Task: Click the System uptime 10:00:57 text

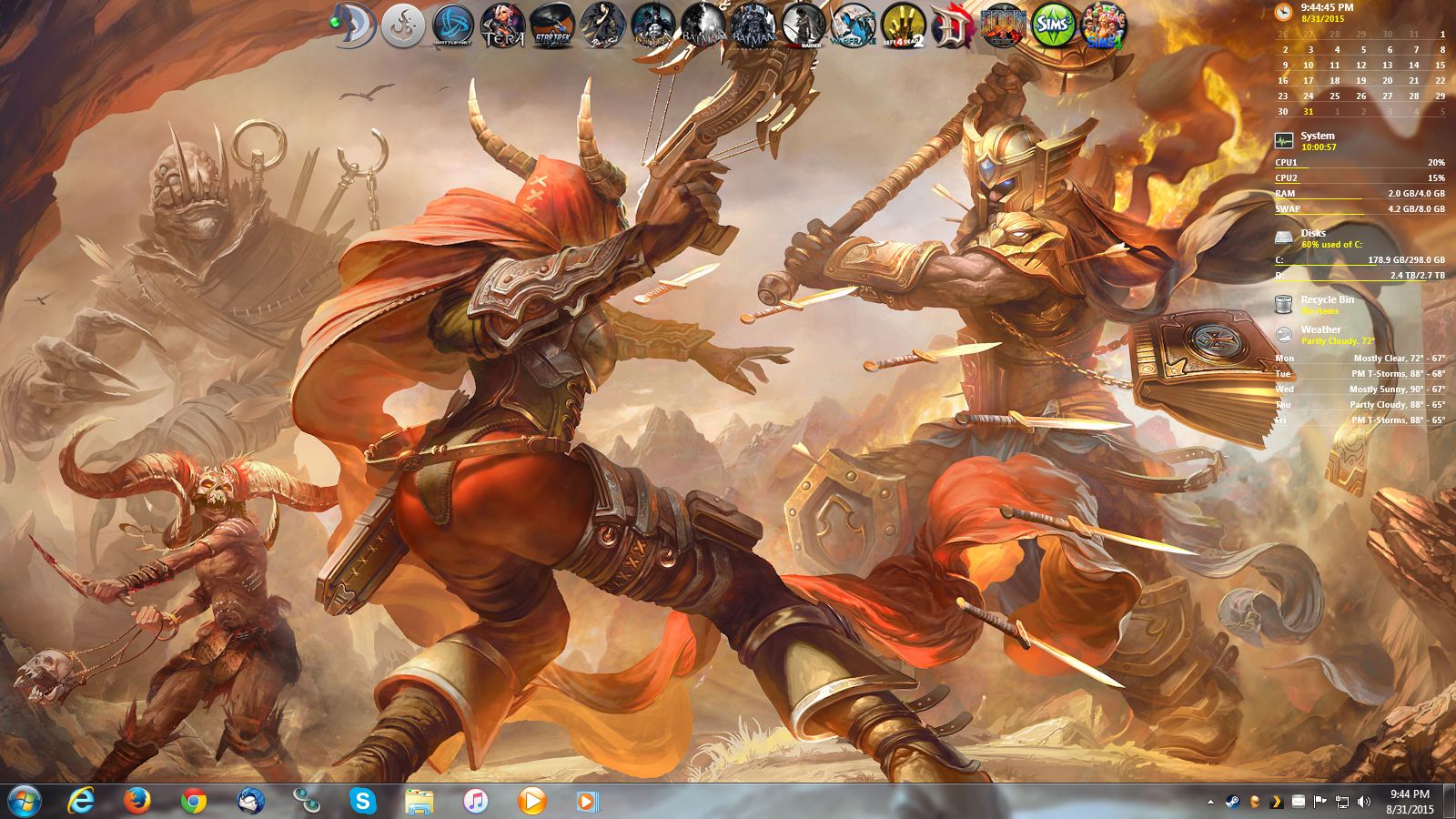Action: pyautogui.click(x=1319, y=147)
